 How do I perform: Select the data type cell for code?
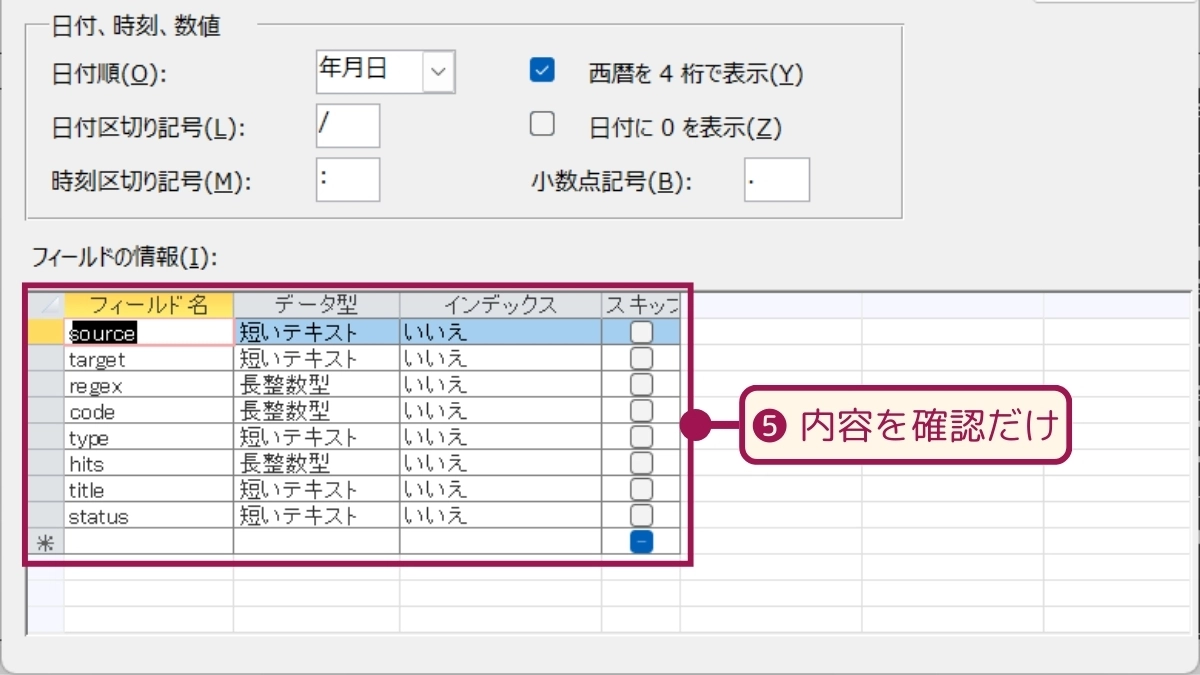pos(316,411)
